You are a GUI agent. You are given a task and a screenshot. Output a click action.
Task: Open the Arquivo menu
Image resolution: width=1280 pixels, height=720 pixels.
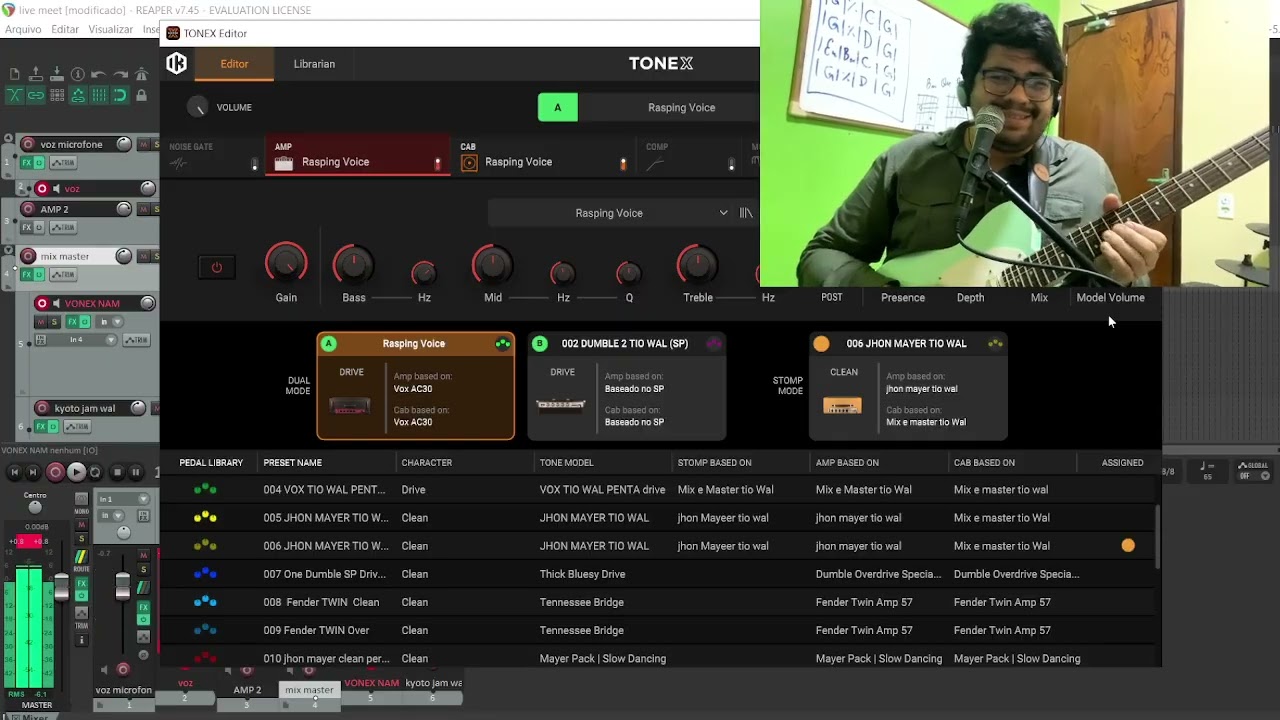tap(23, 30)
